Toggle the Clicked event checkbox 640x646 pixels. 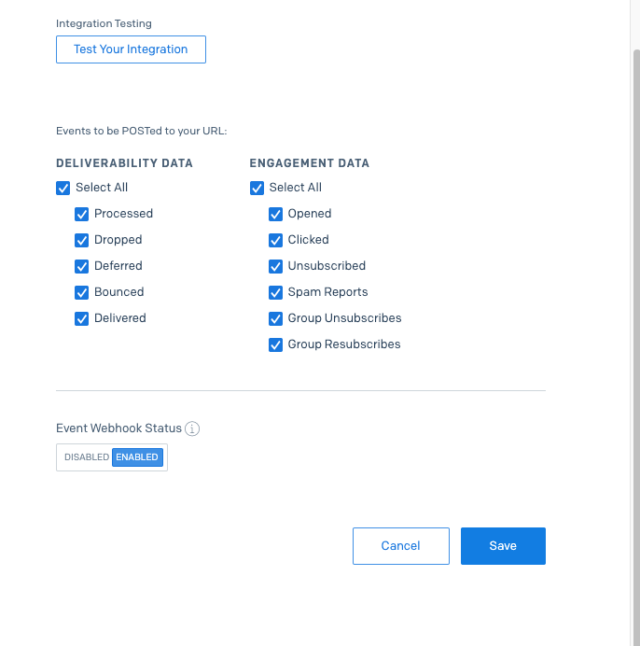(x=276, y=240)
